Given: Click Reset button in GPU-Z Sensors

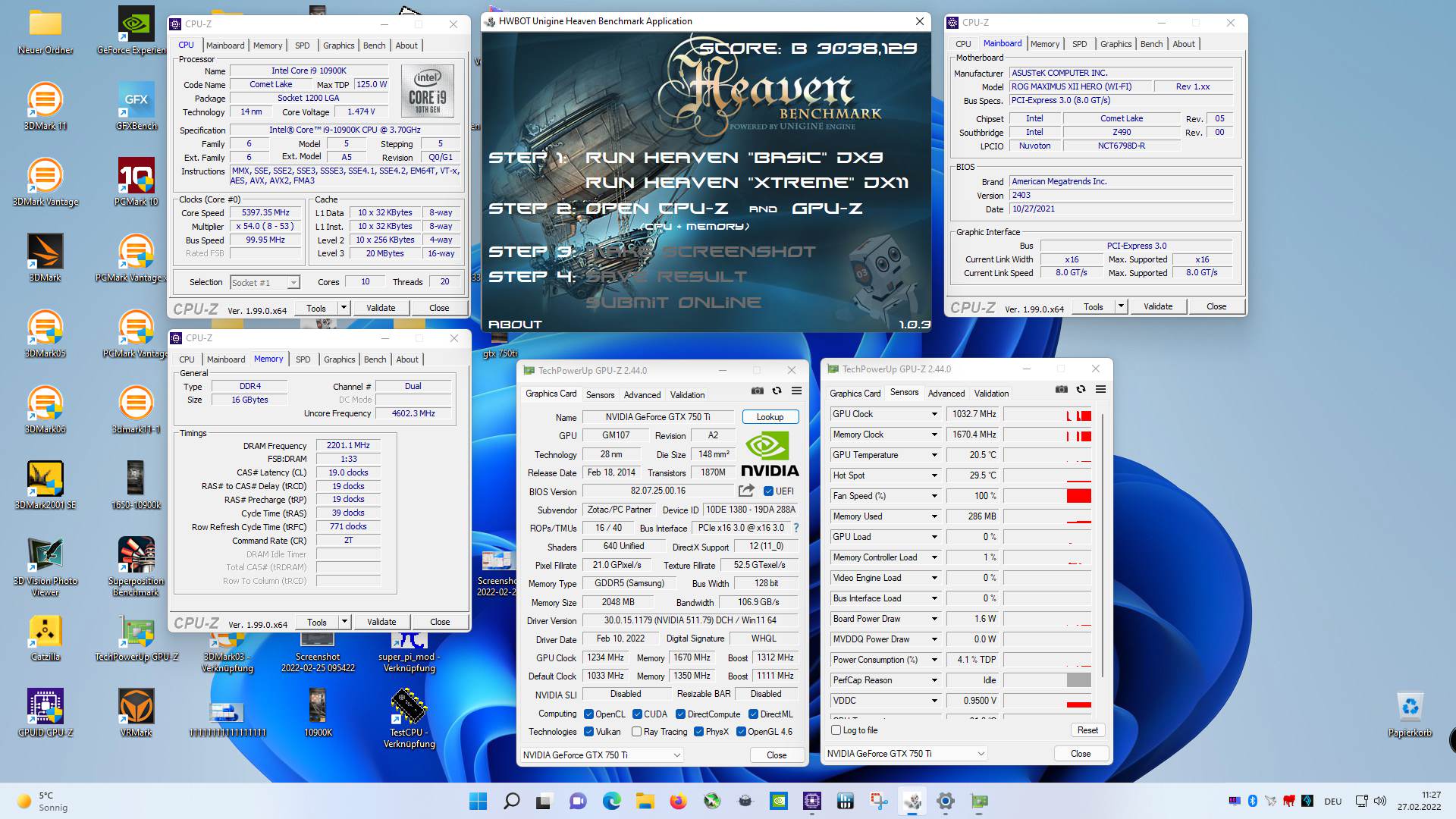Looking at the screenshot, I should (x=1087, y=730).
